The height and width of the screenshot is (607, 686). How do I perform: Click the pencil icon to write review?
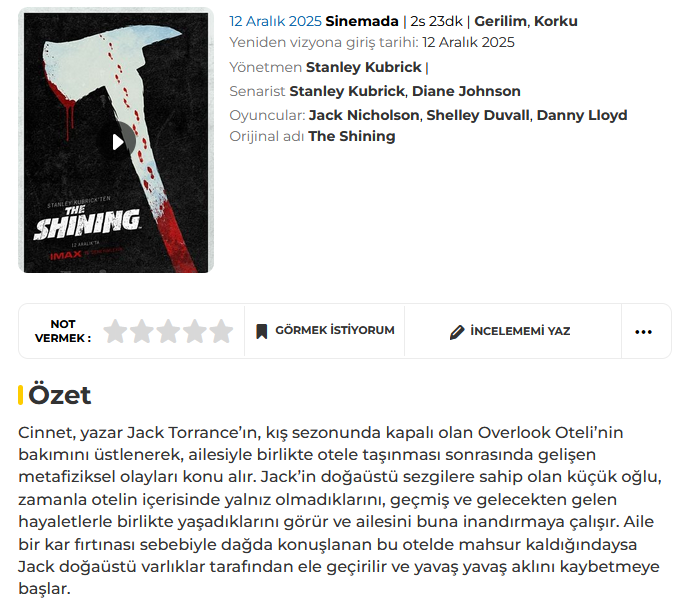457,332
